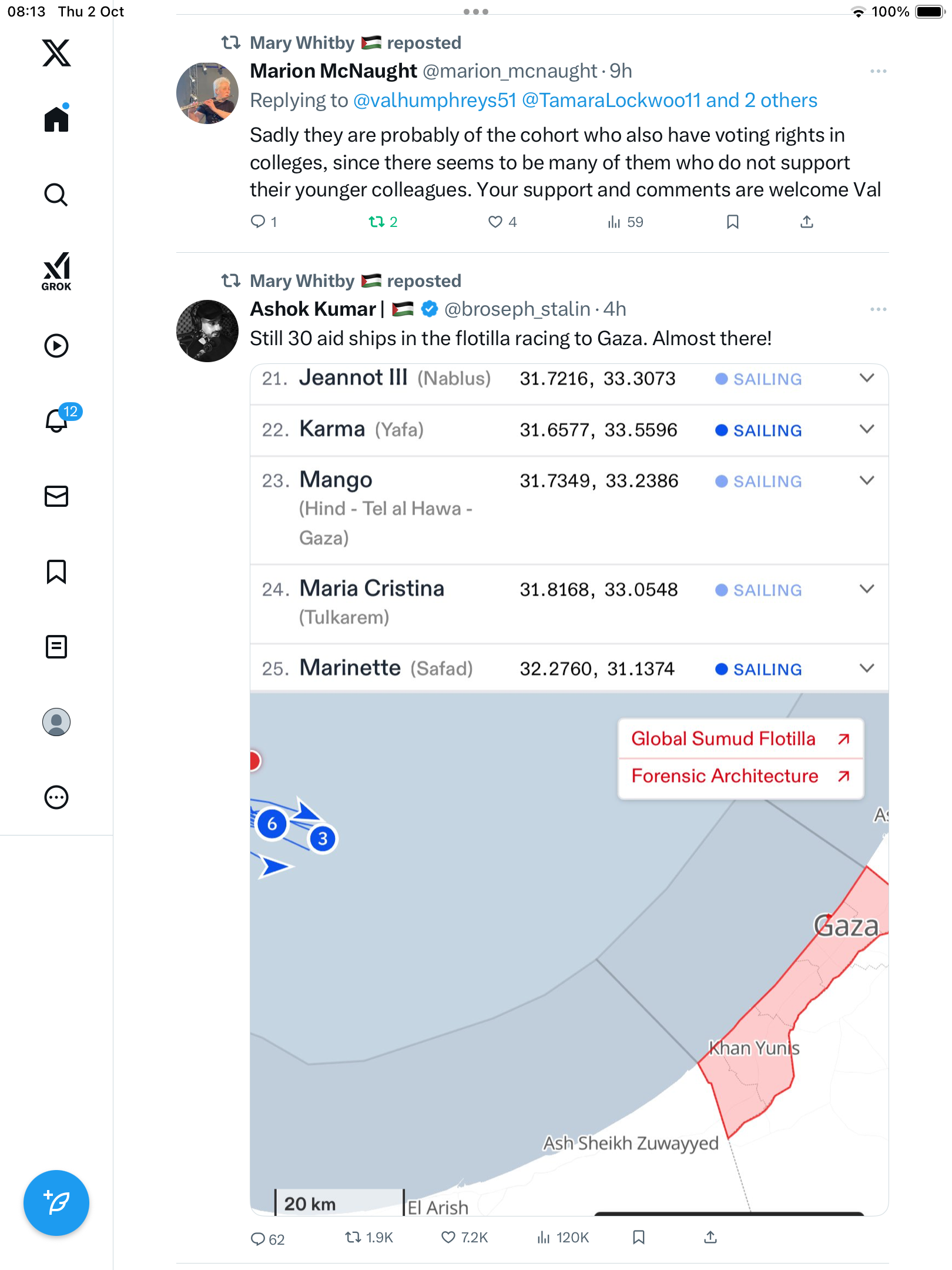The height and width of the screenshot is (1270, 952).
Task: Expand the Marinette (Safad) ship row
Action: point(867,669)
